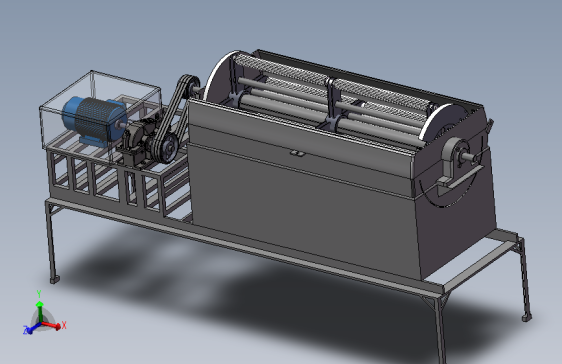Screen dimensions: 562x364
Task: Click the small latch on the tank front
Action: [297, 154]
